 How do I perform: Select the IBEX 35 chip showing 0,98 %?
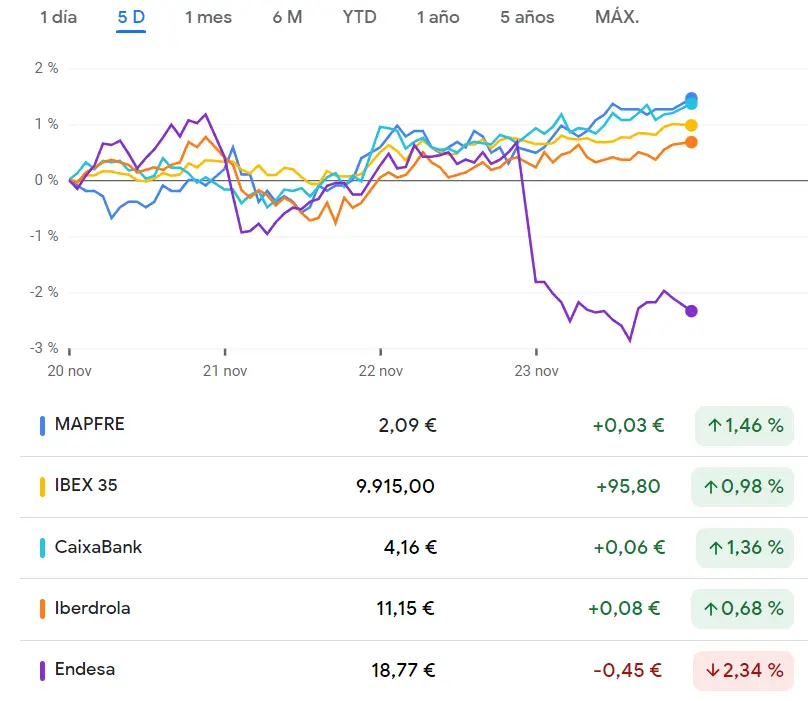pyautogui.click(x=742, y=486)
